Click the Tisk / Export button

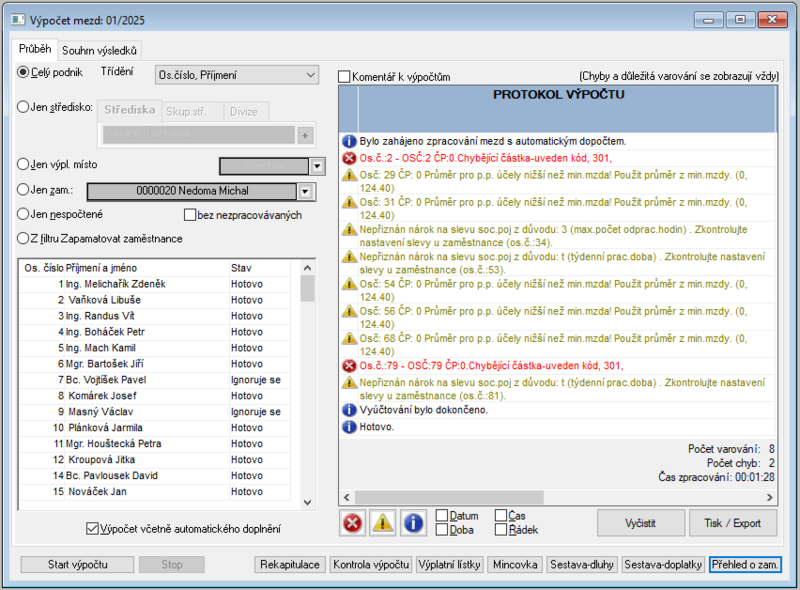point(733,523)
